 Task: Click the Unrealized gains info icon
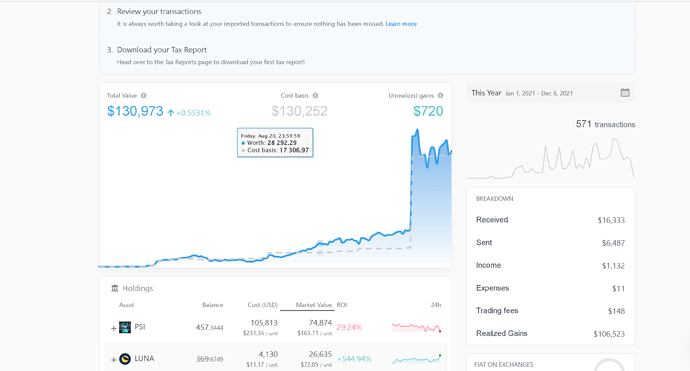tap(440, 96)
